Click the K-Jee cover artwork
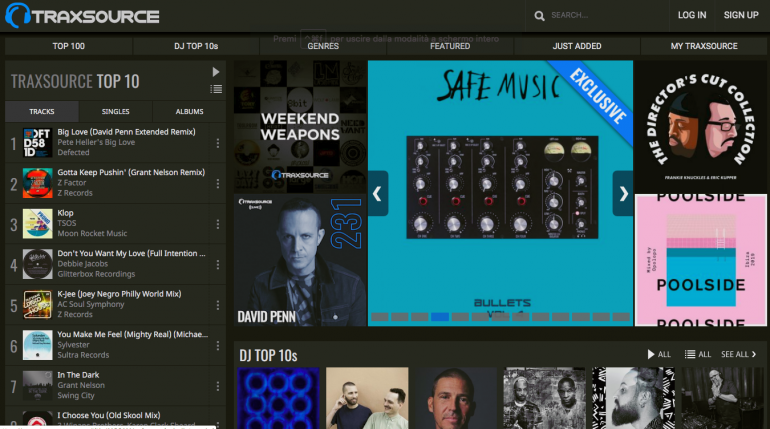770x429 pixels. [x=37, y=305]
